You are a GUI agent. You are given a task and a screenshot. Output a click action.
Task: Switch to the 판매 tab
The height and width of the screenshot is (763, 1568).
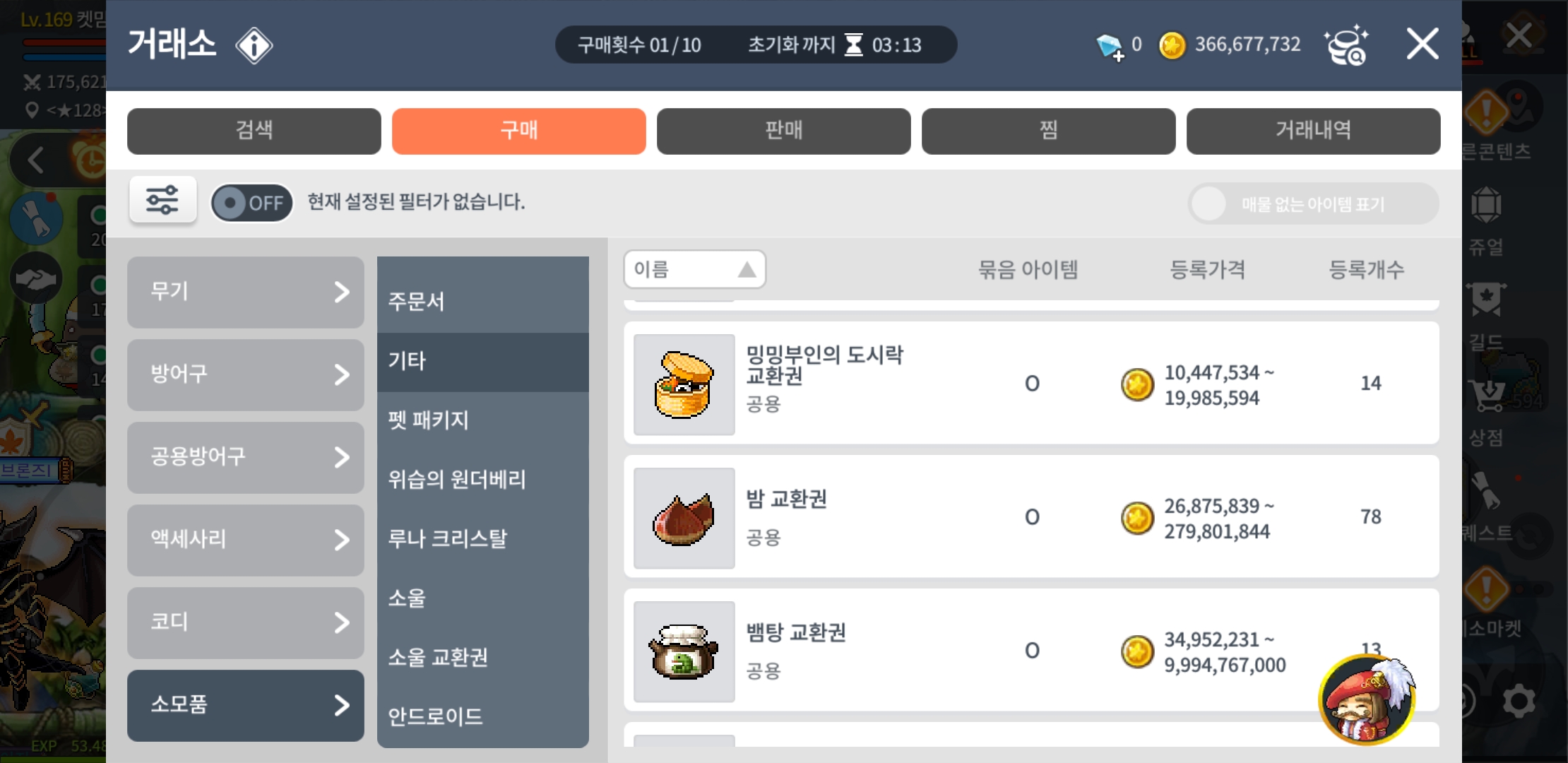pyautogui.click(x=784, y=131)
